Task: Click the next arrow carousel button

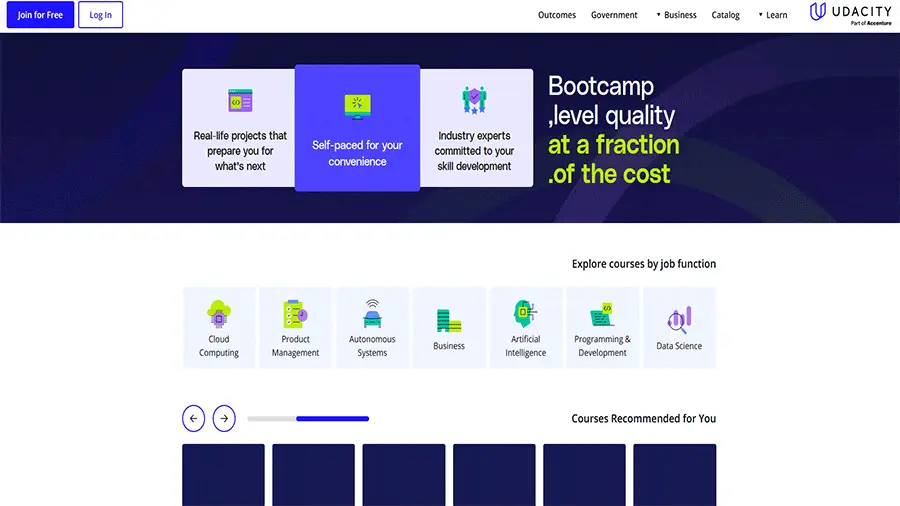Action: point(224,418)
